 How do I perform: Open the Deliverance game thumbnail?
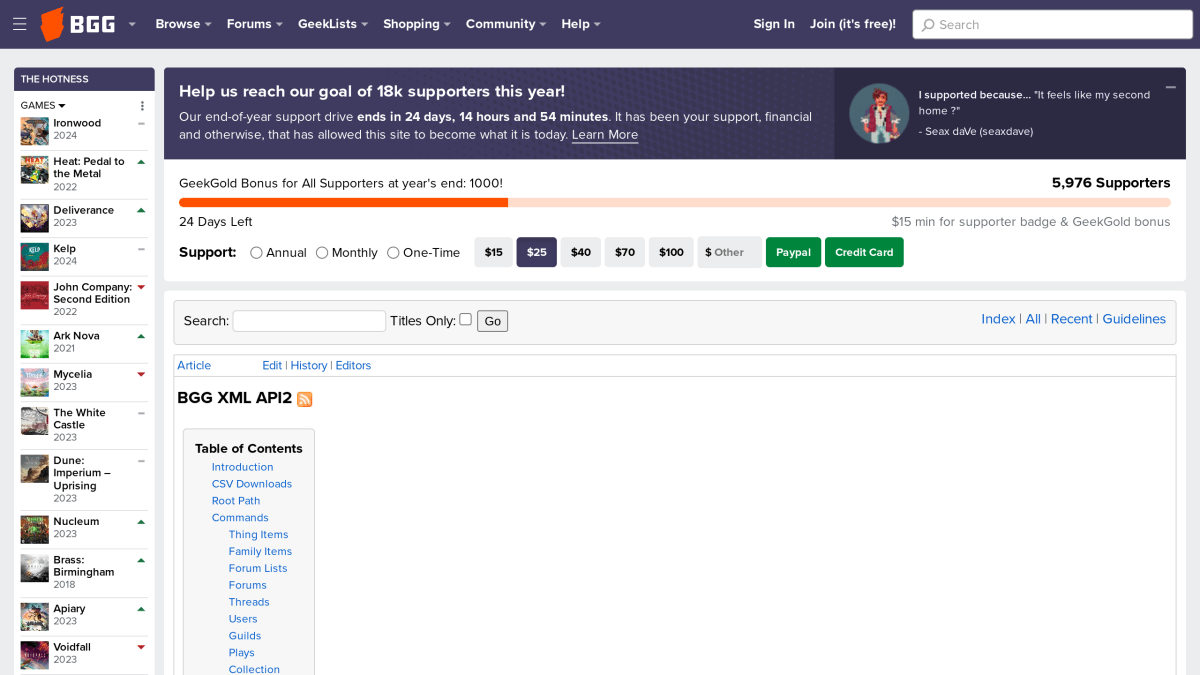coord(35,218)
